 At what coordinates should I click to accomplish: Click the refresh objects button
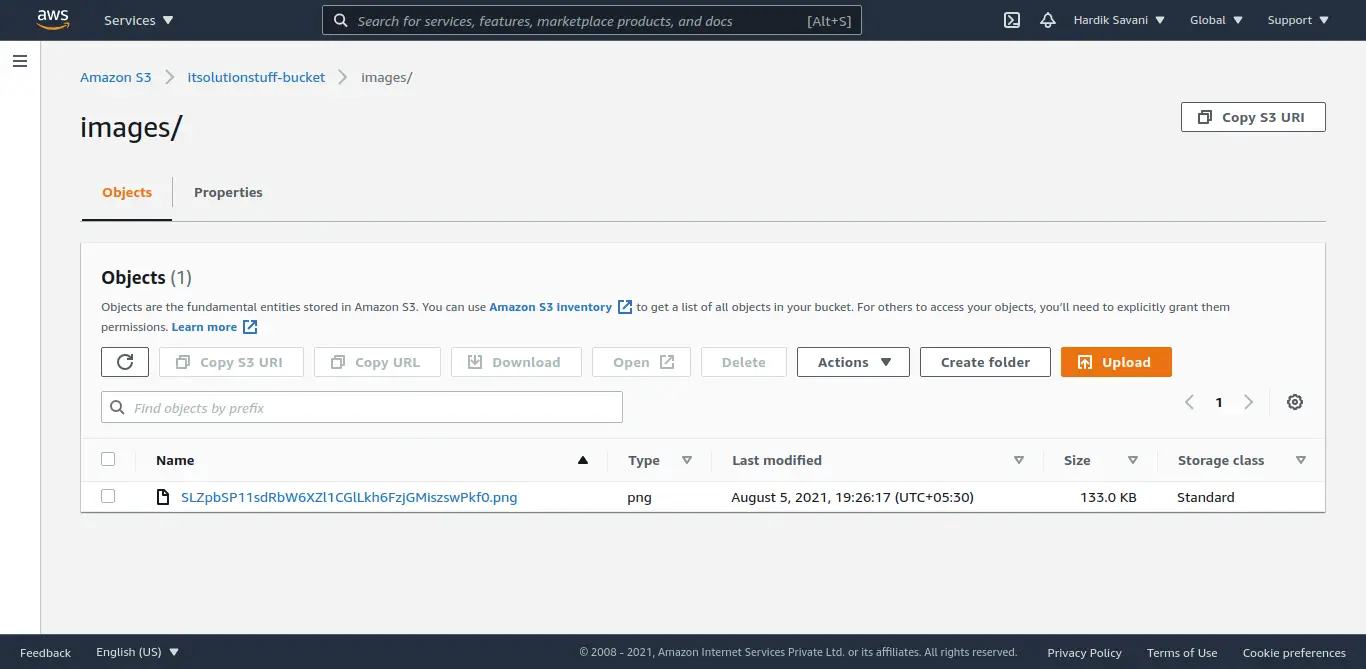125,362
